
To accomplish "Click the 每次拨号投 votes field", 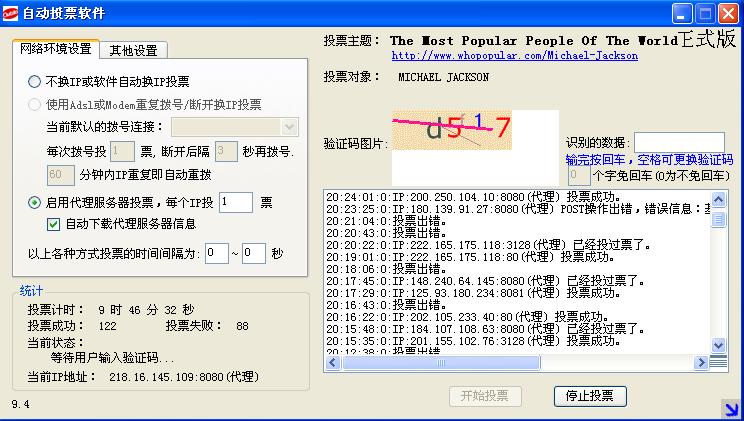I will [x=122, y=151].
